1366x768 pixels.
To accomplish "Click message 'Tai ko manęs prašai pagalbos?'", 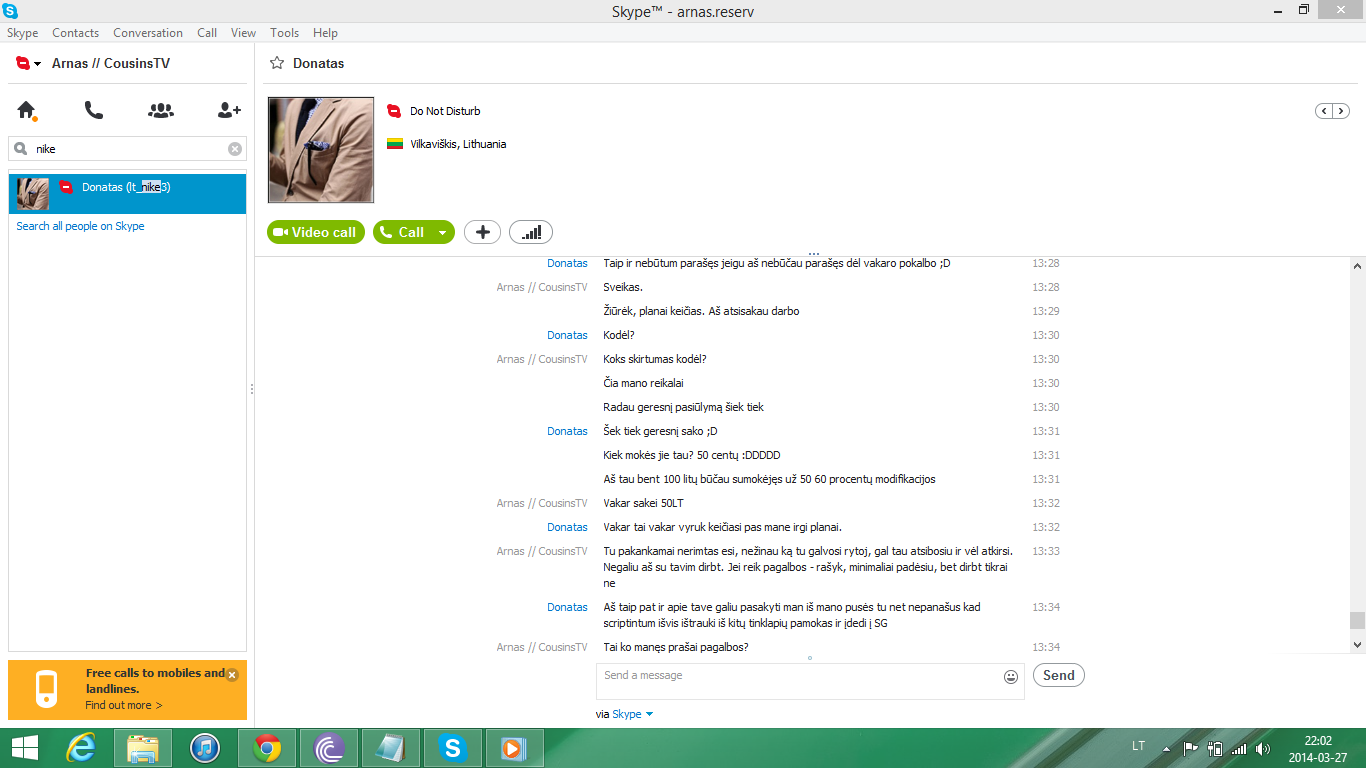I will [x=676, y=647].
